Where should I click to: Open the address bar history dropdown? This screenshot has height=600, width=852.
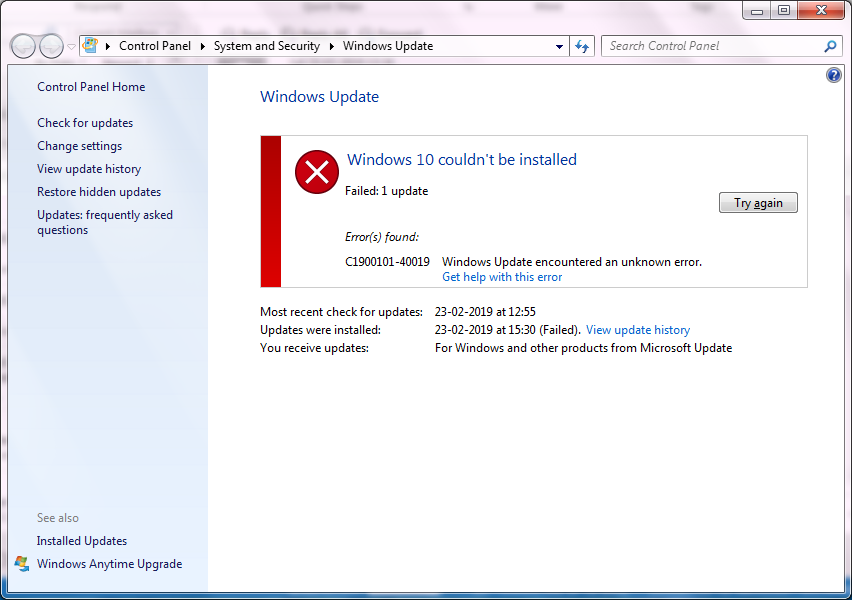pos(559,47)
